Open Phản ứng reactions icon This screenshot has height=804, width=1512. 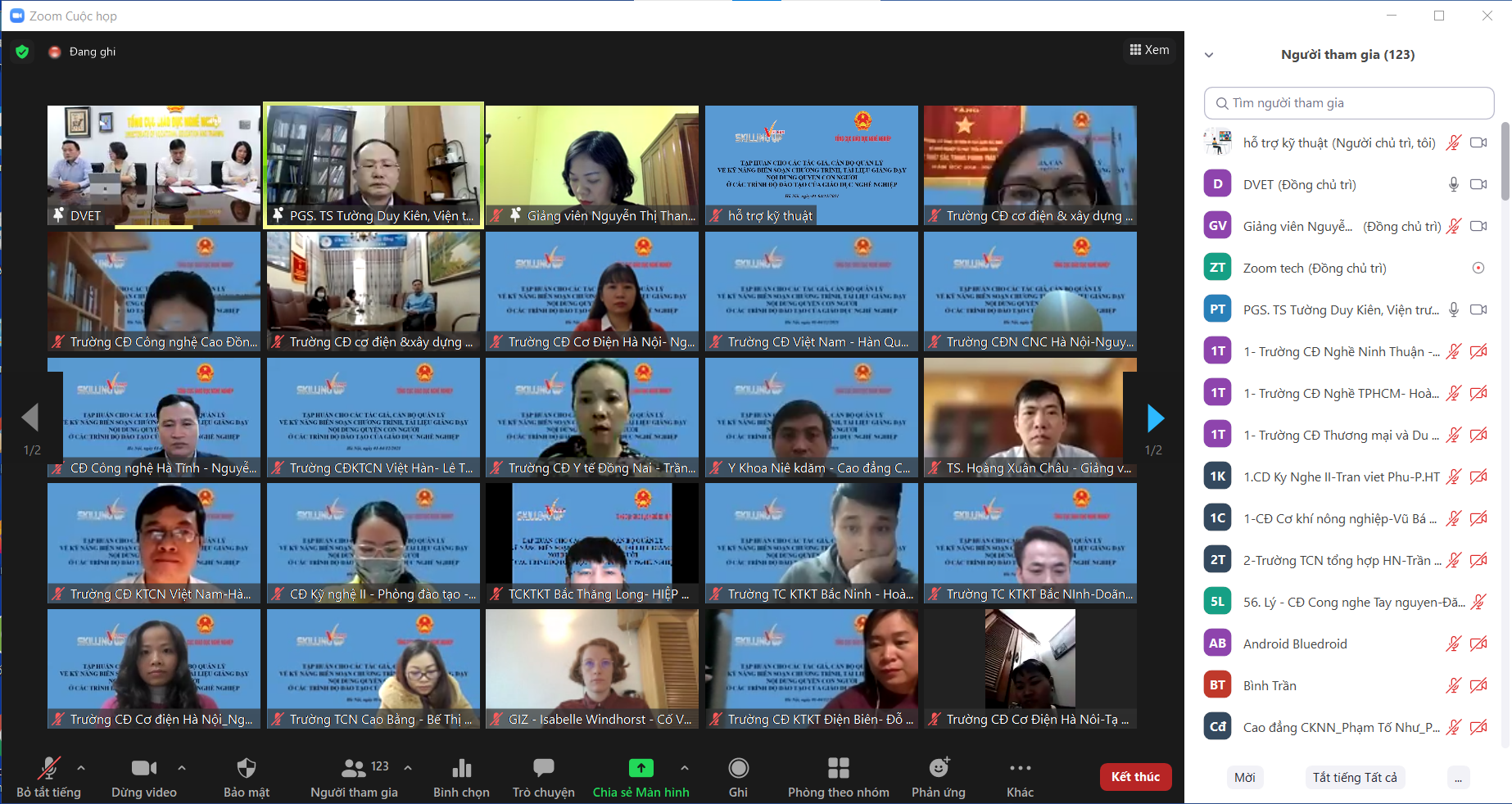(939, 768)
